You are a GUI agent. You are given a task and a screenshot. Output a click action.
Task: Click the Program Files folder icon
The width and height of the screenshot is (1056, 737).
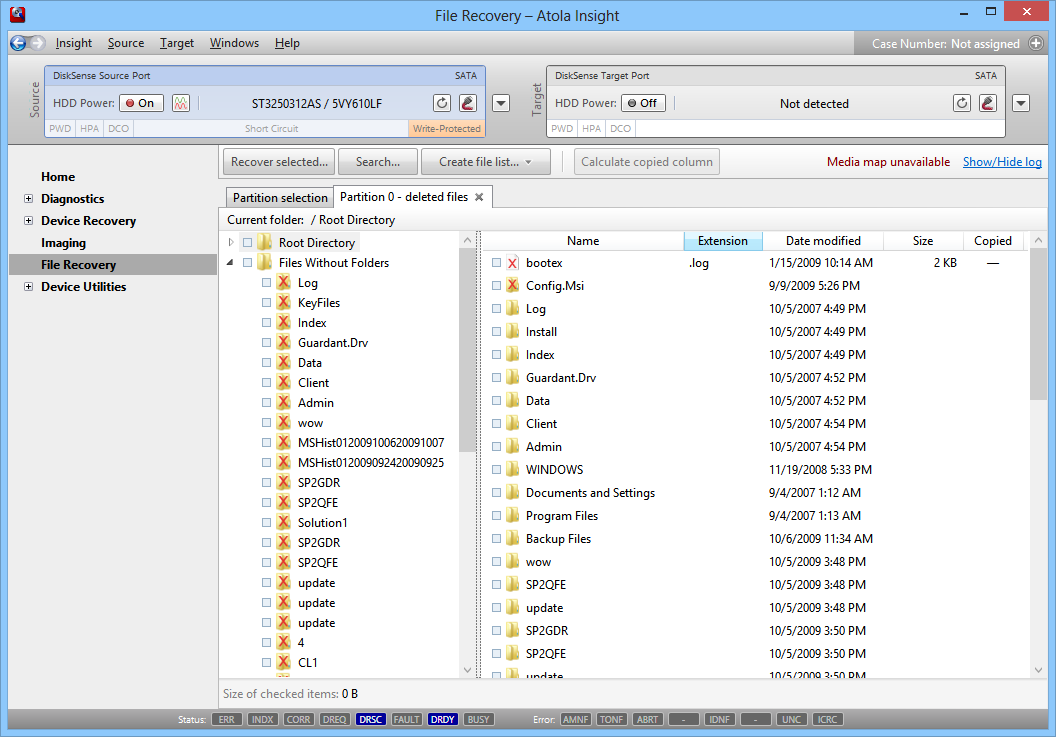coord(513,515)
